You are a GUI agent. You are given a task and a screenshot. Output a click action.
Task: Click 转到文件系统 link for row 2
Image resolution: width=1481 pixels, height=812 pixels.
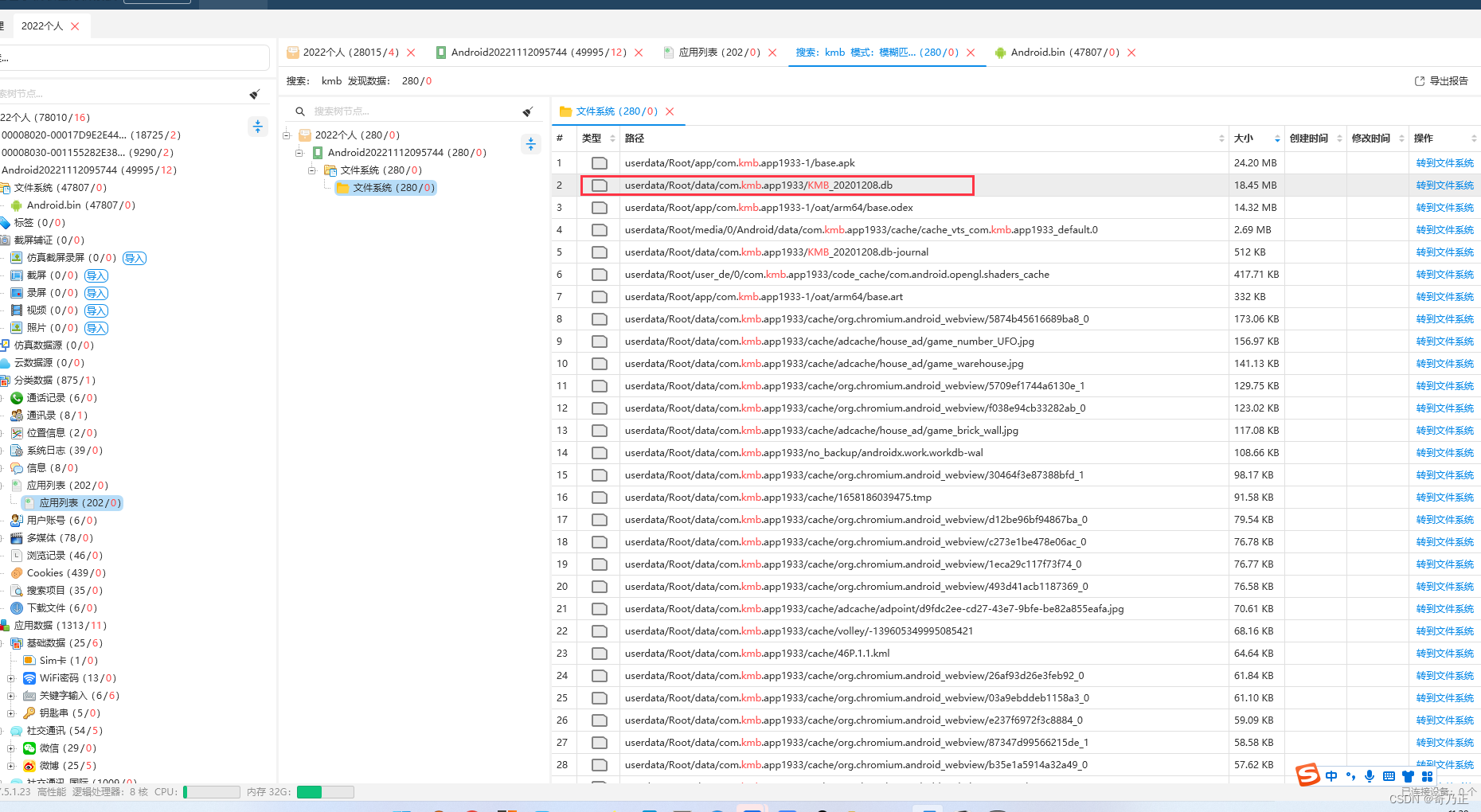pyautogui.click(x=1444, y=185)
